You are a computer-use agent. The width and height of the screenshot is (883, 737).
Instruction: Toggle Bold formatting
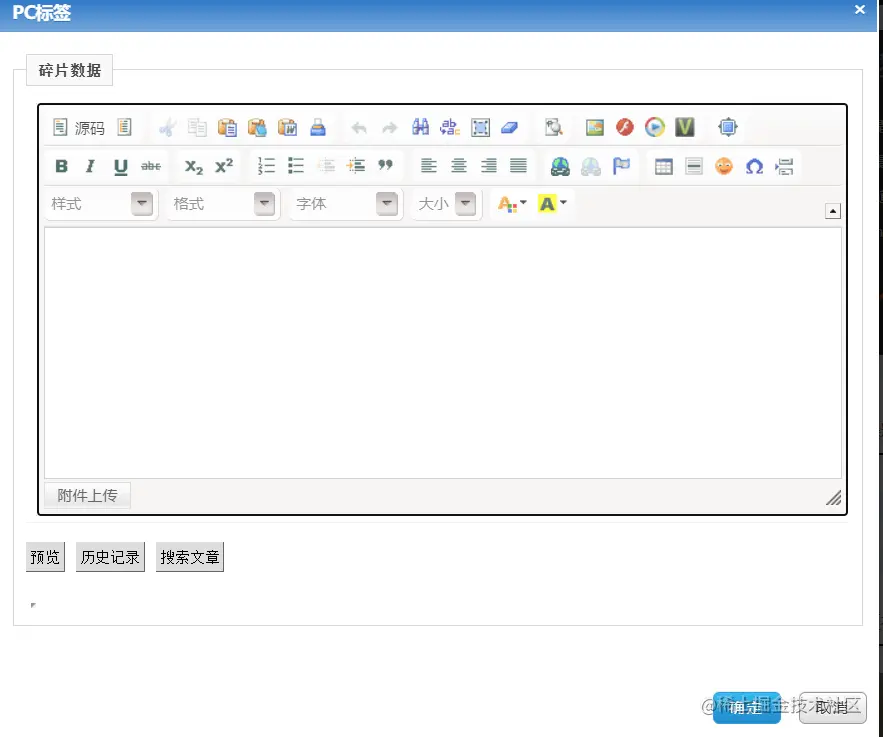(61, 166)
